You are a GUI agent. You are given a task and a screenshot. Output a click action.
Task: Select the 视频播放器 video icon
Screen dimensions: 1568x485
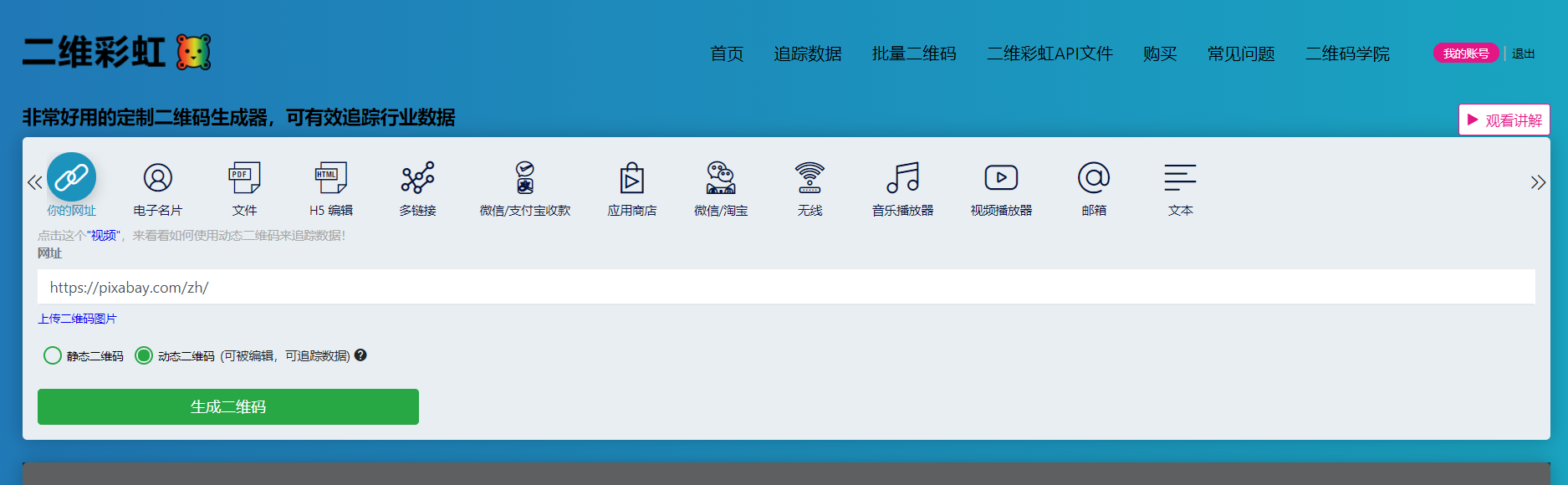pyautogui.click(x=1001, y=177)
